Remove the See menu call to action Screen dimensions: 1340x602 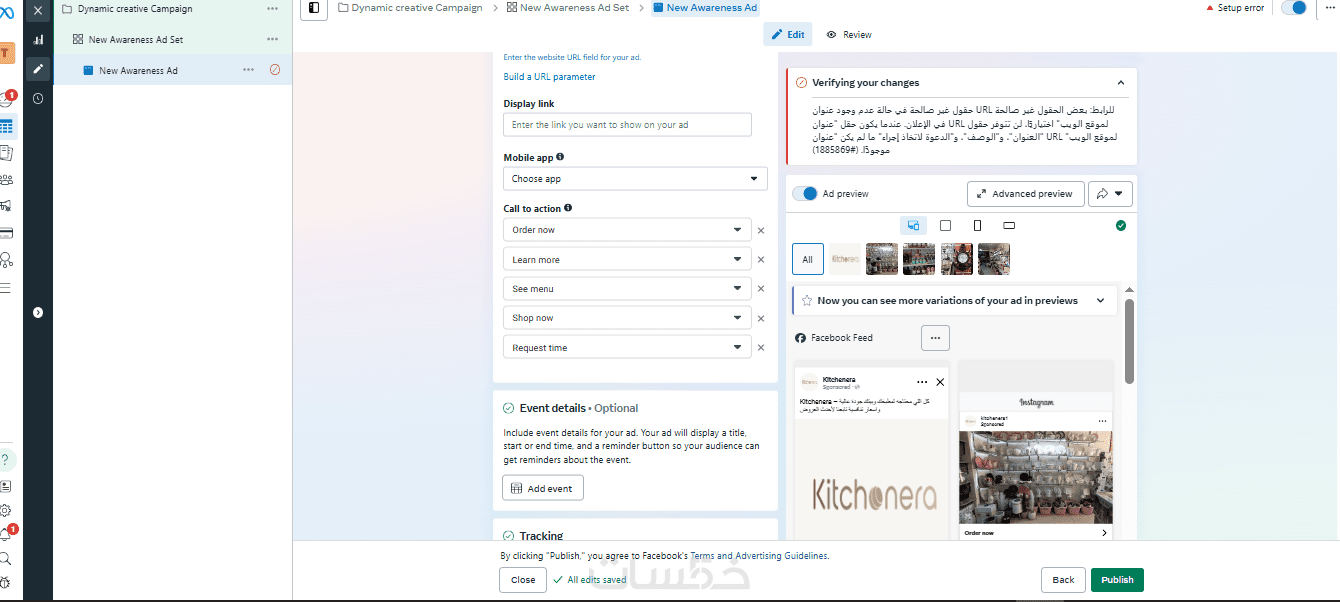pos(761,289)
